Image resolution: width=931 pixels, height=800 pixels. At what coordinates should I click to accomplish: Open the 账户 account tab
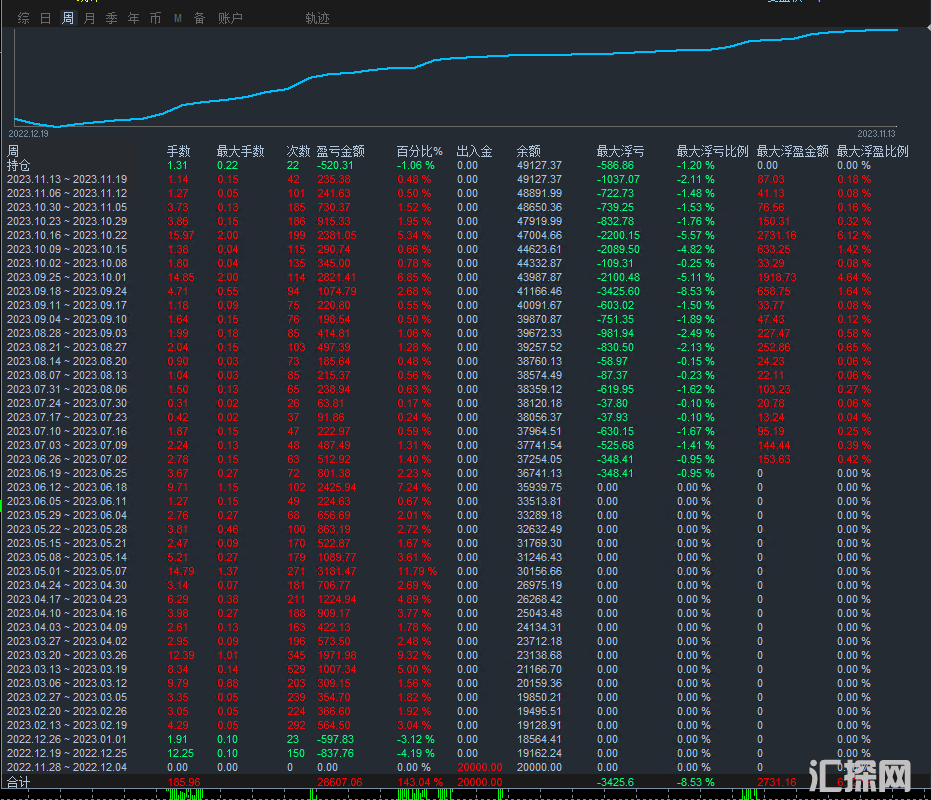[230, 18]
